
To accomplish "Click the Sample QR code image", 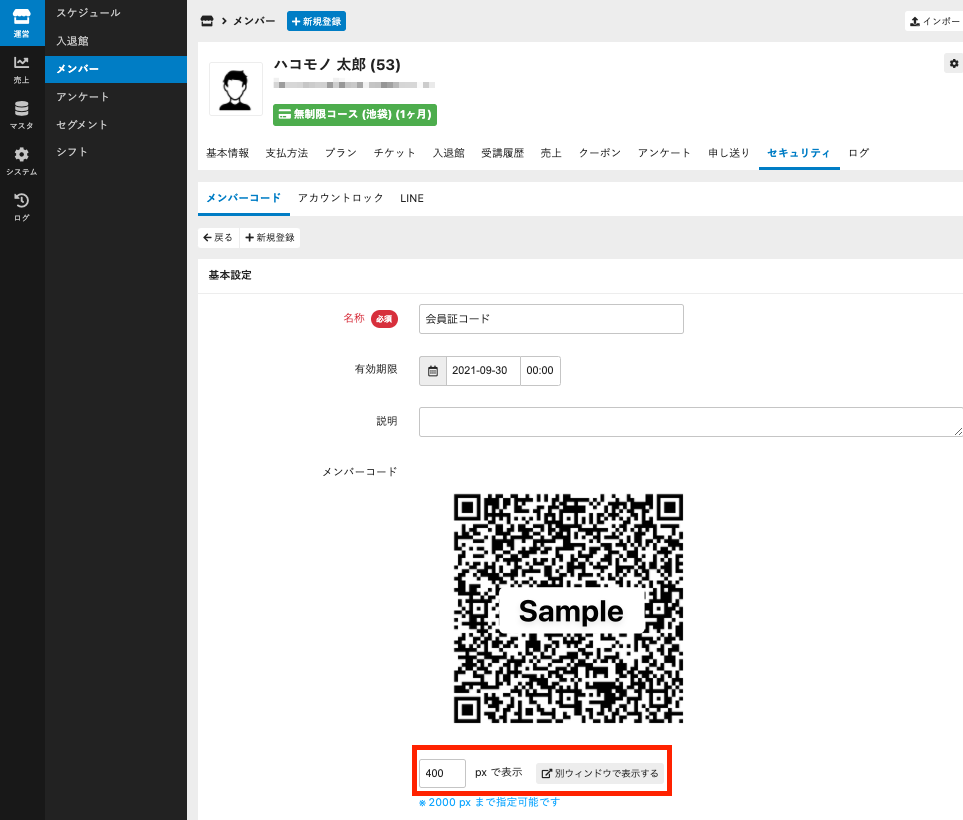I will (568, 608).
